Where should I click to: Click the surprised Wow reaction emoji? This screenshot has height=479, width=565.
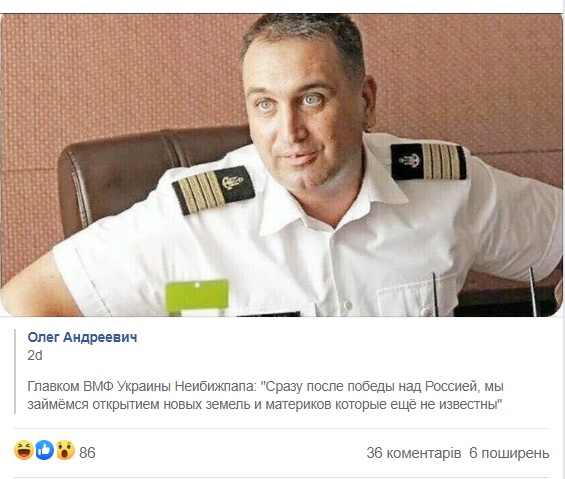[x=65, y=451]
